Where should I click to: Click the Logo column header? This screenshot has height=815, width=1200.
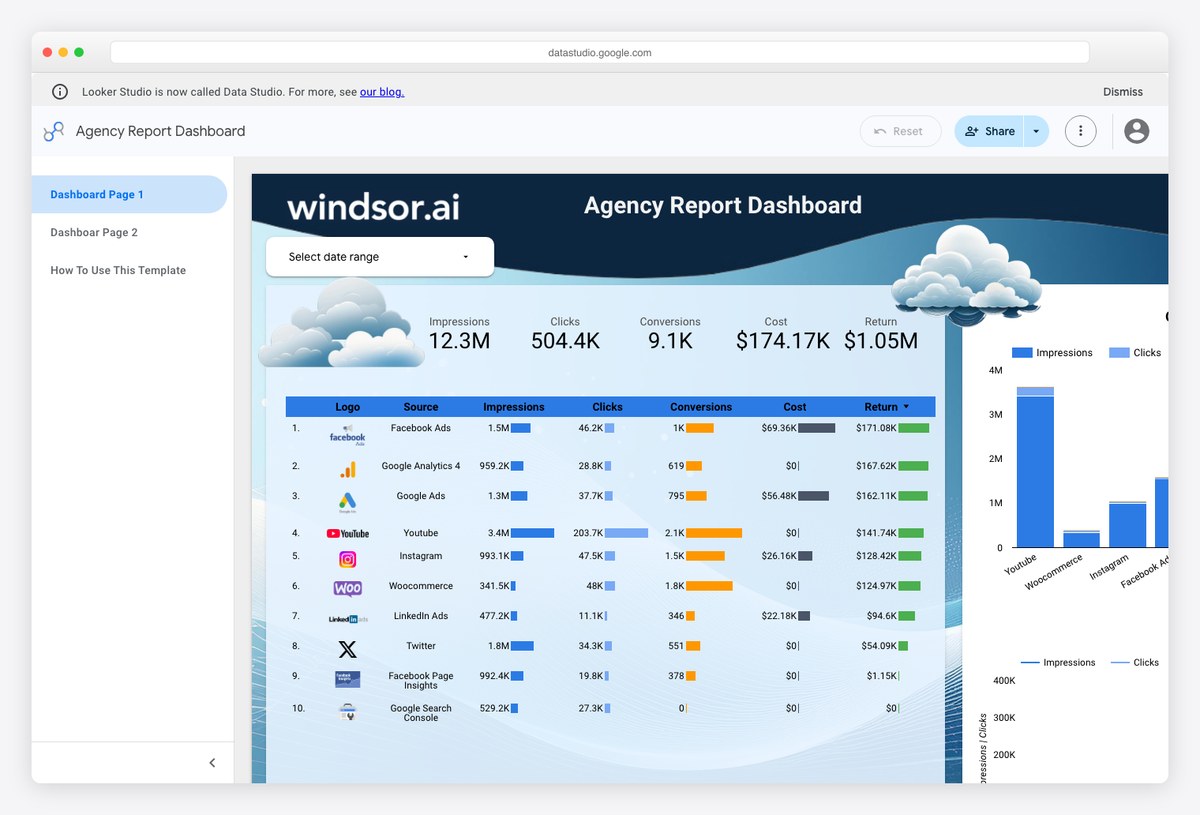pos(348,407)
